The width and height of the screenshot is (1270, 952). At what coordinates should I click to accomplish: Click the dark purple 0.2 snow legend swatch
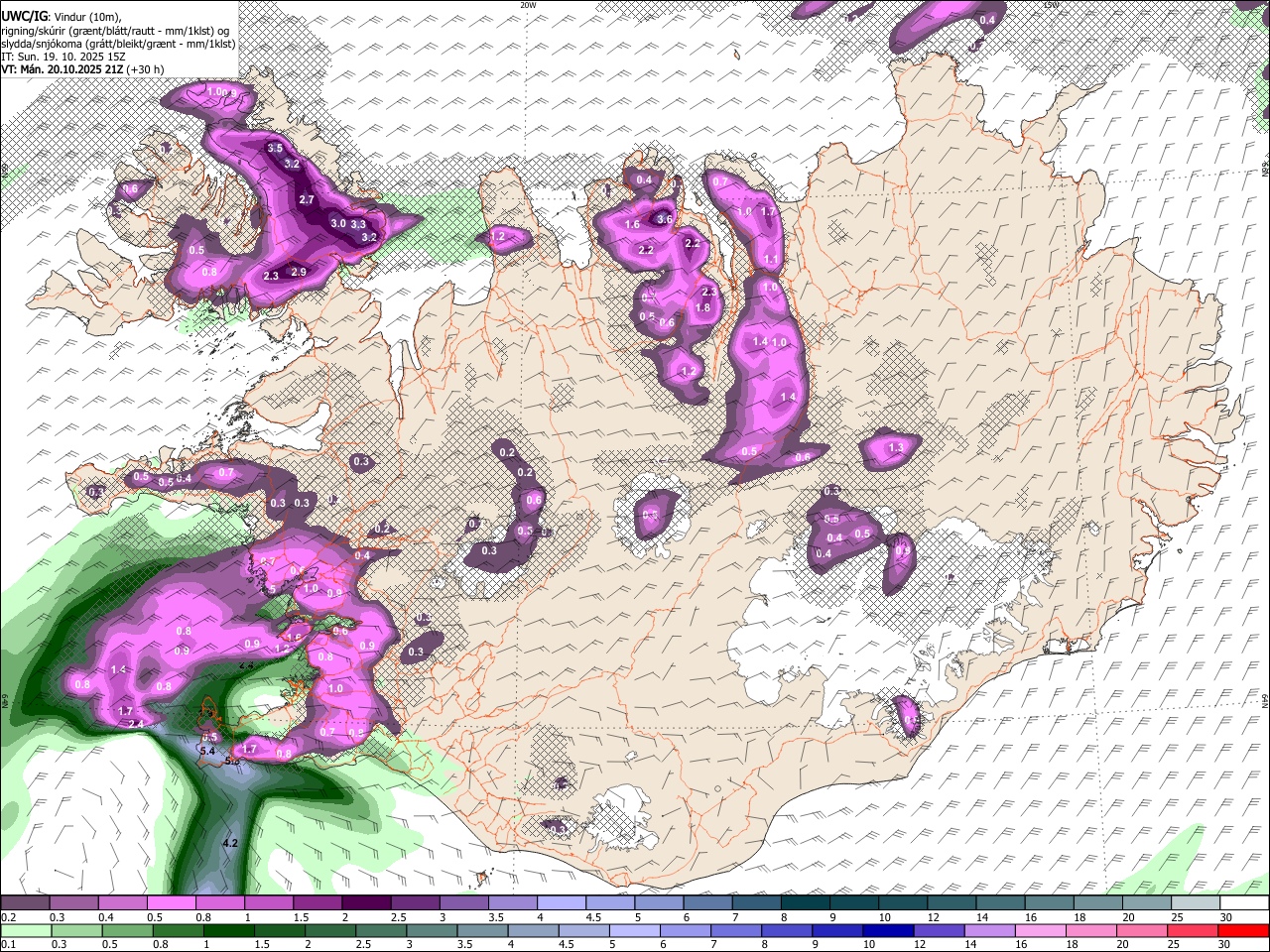(x=25, y=903)
